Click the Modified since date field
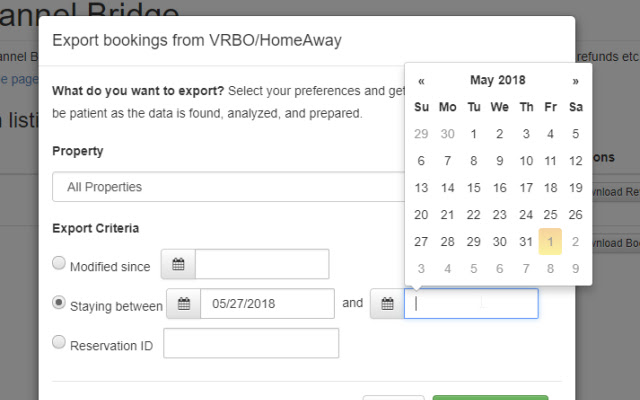Image resolution: width=640 pixels, height=400 pixels. 262,265
